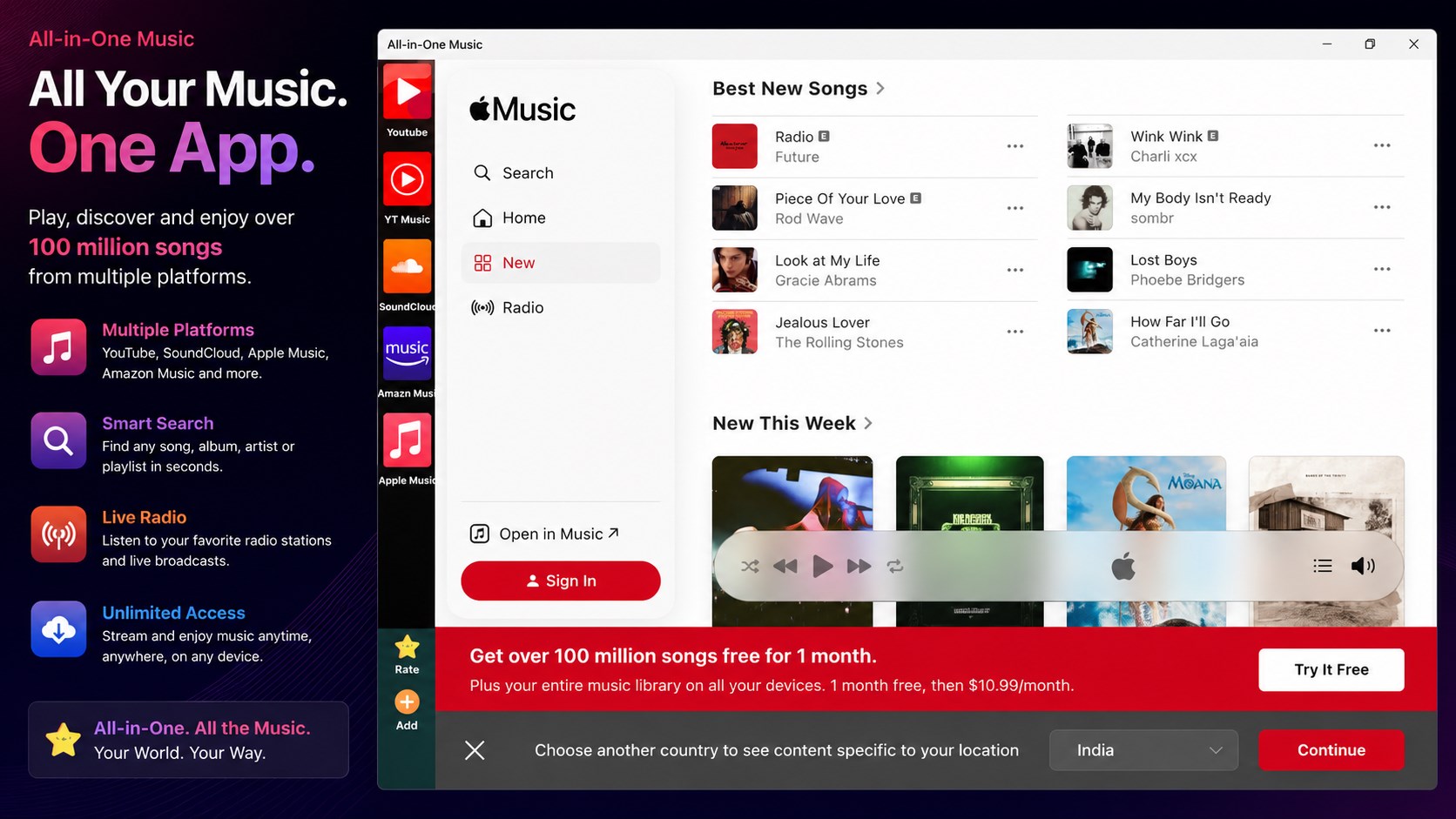Click the New This Week heading
The width and height of the screenshot is (1456, 819).
pos(784,424)
